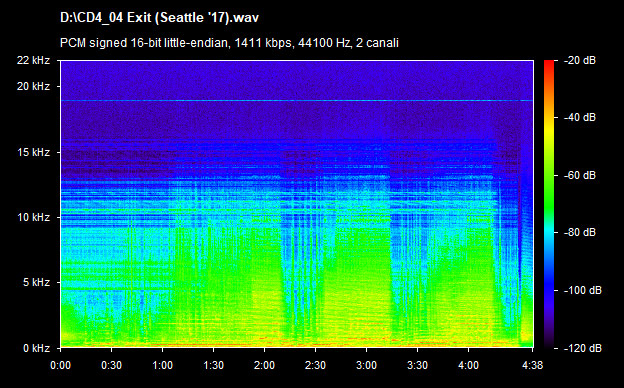The width and height of the screenshot is (624, 388).
Task: Click the 20 kHz frequency axis label
Action: coord(33,86)
